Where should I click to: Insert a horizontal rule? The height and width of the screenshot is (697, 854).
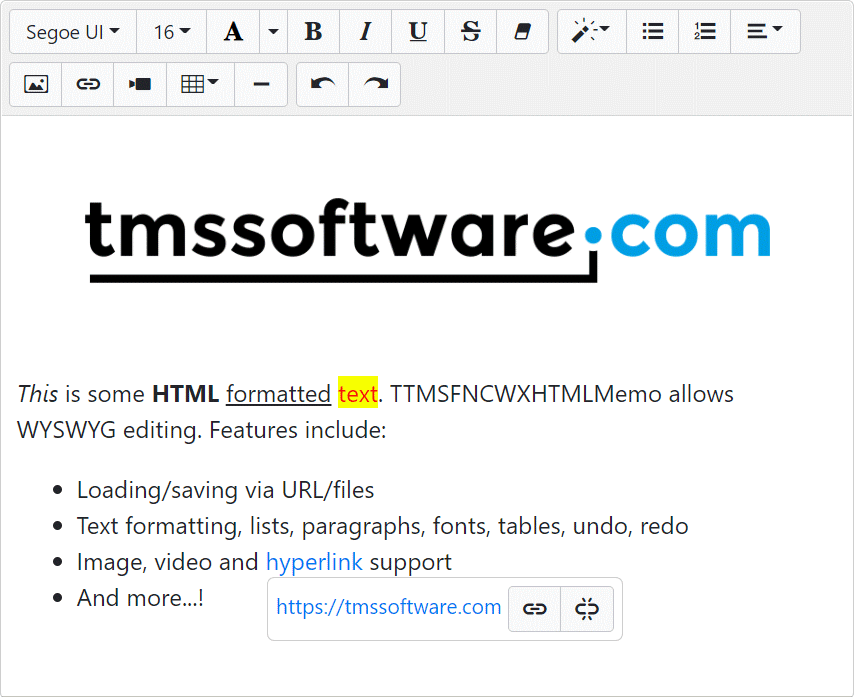tap(261, 84)
